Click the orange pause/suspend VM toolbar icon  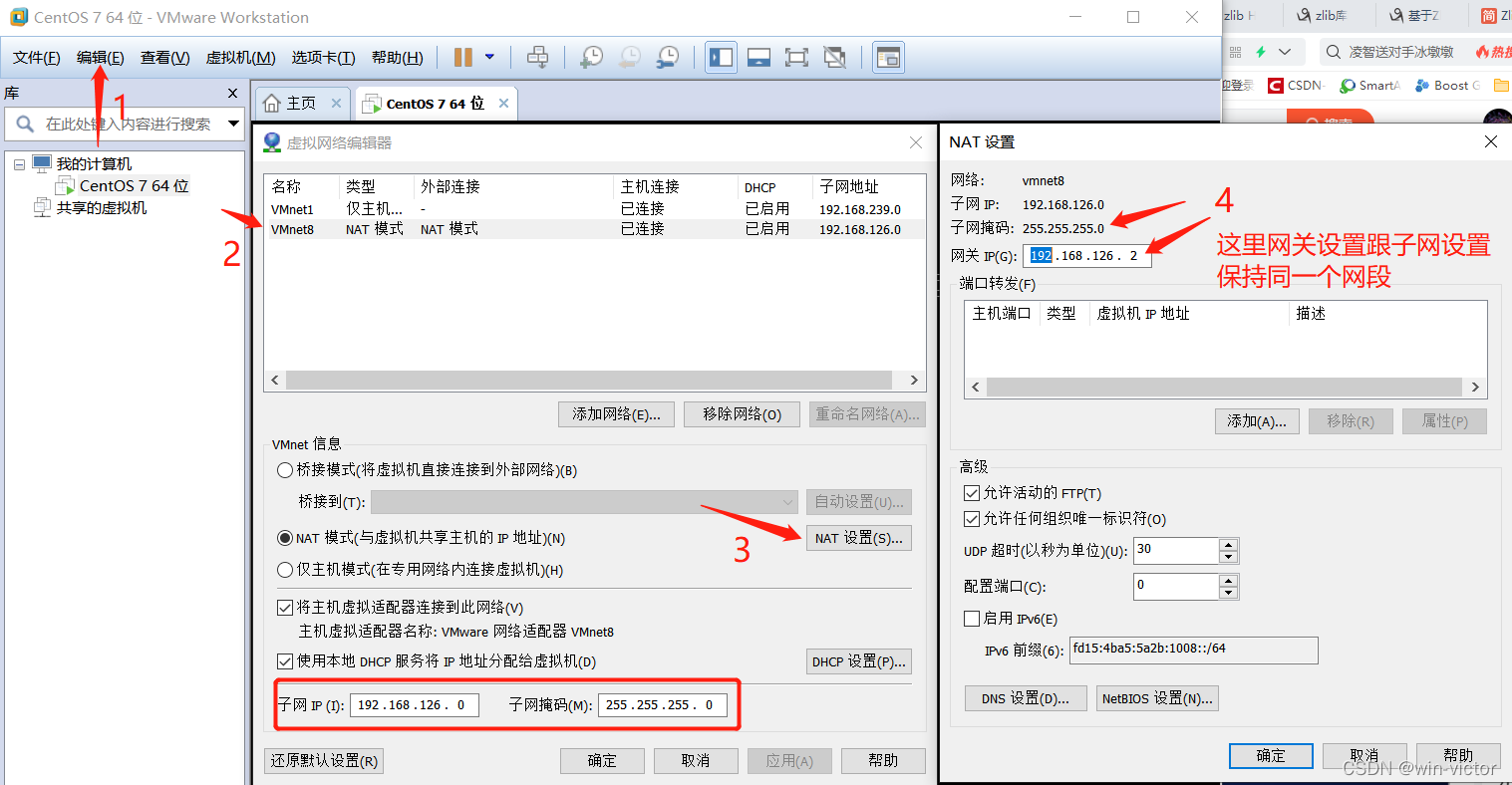(463, 58)
